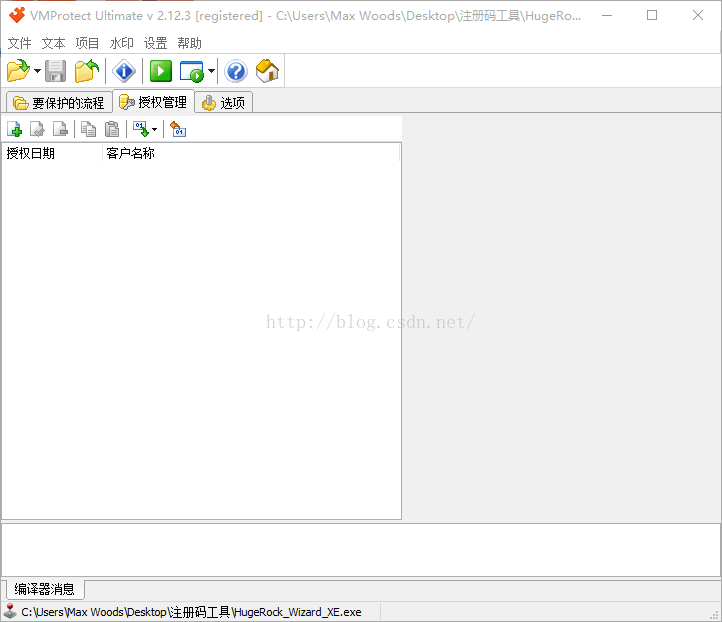Click the yellow house home icon
722x622 pixels.
point(268,71)
